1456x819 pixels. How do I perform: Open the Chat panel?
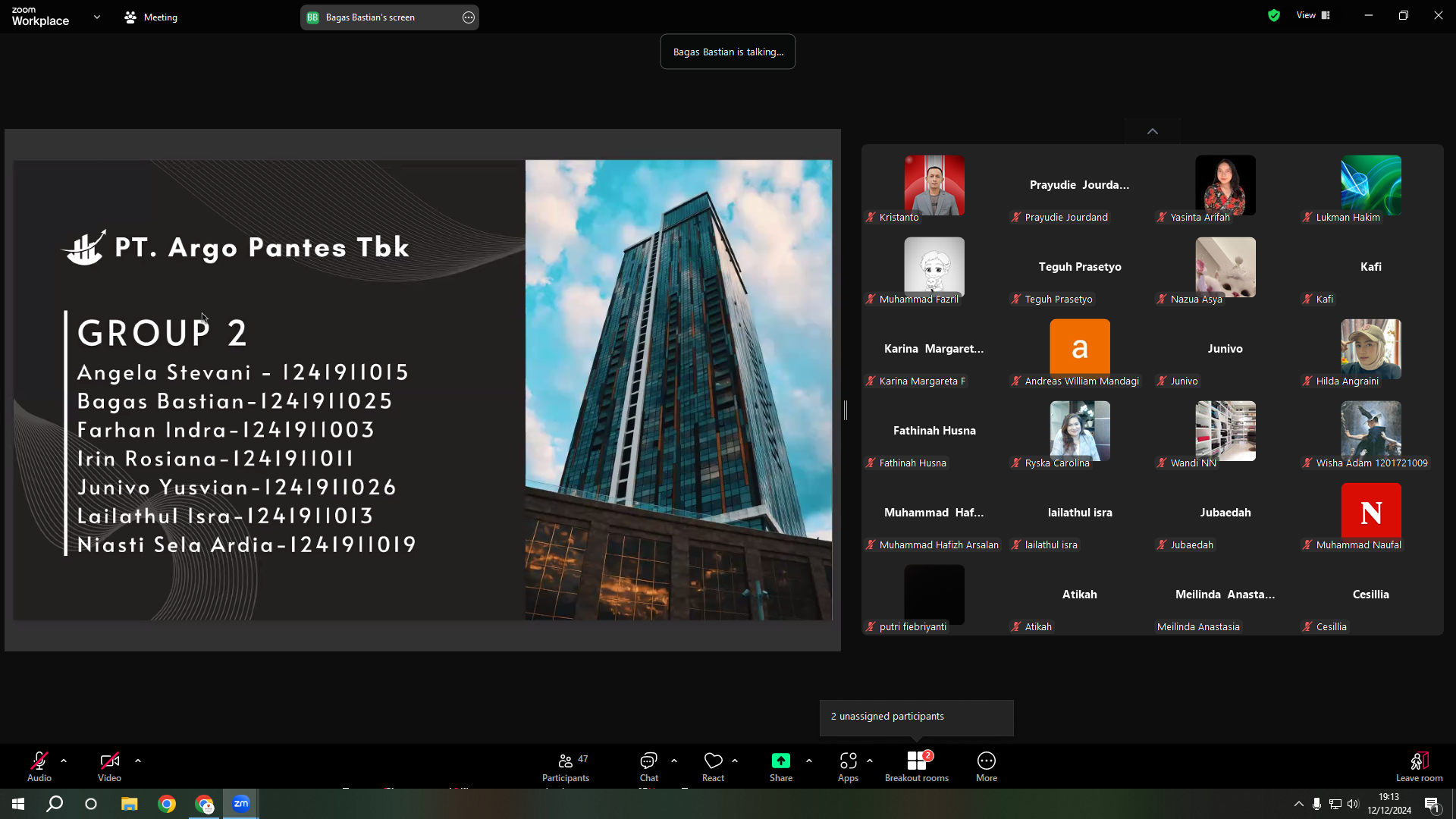[649, 767]
